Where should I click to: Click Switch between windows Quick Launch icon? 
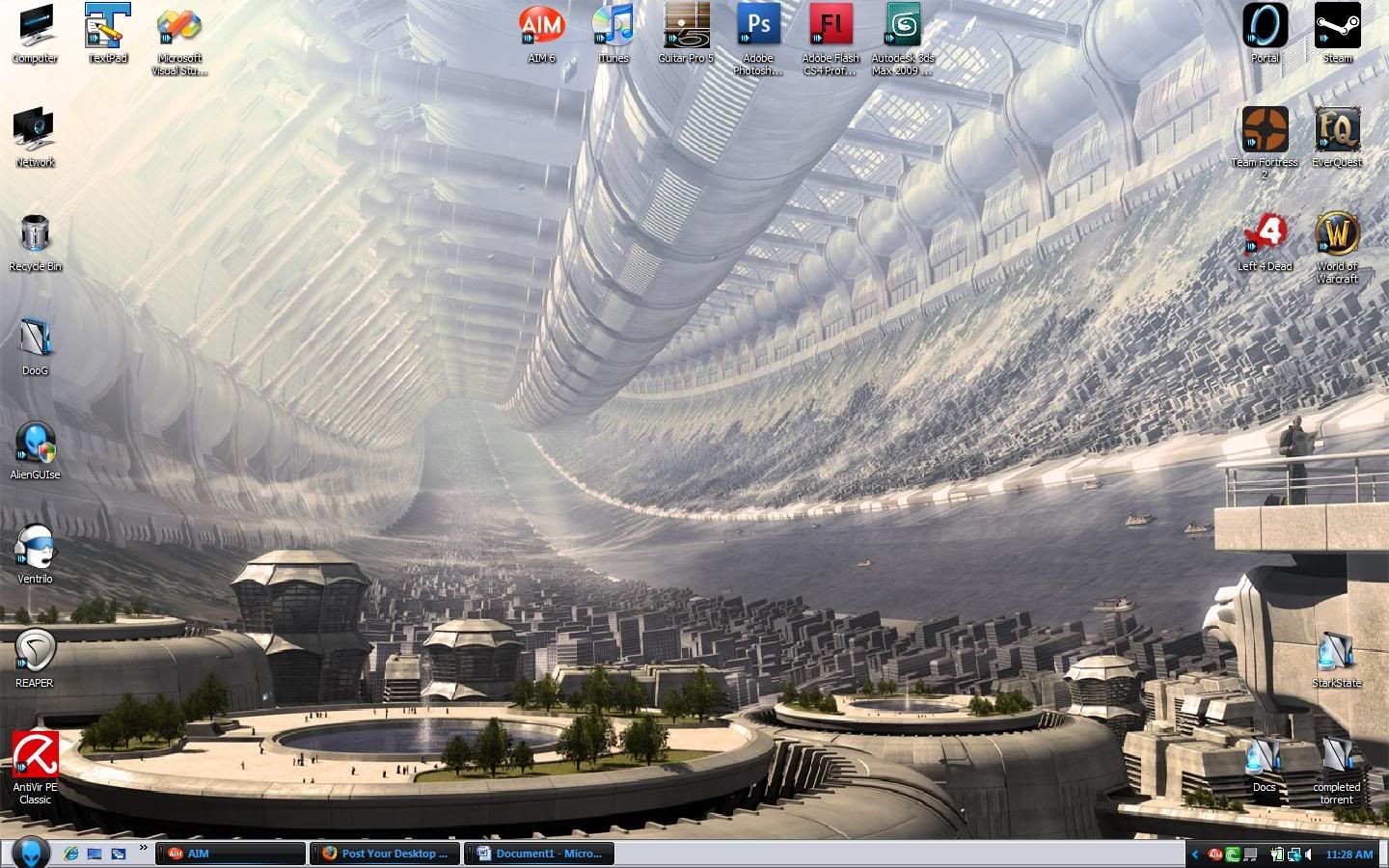pos(119,854)
